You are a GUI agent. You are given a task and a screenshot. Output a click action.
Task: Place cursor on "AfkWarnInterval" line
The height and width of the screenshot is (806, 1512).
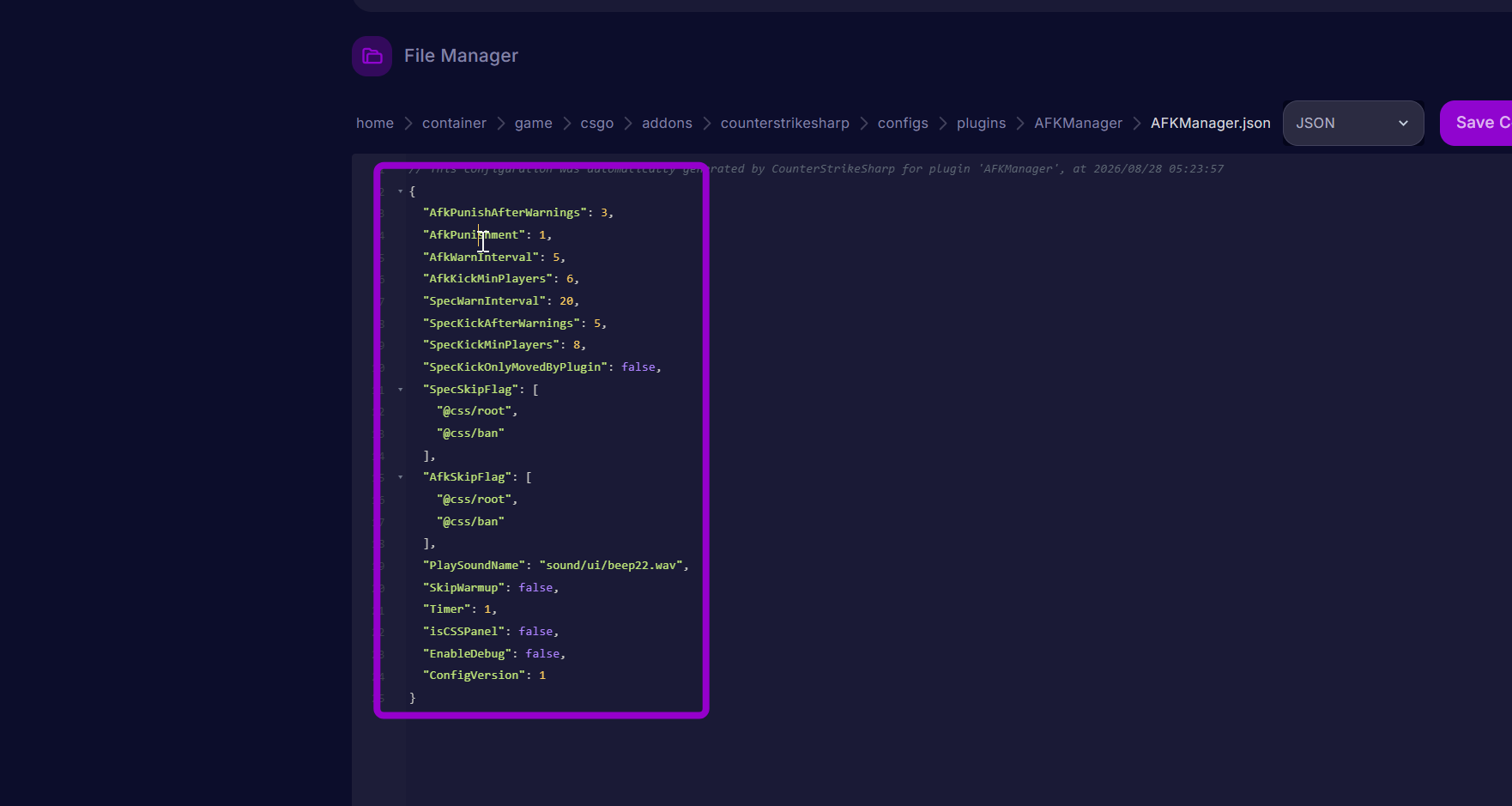point(494,257)
